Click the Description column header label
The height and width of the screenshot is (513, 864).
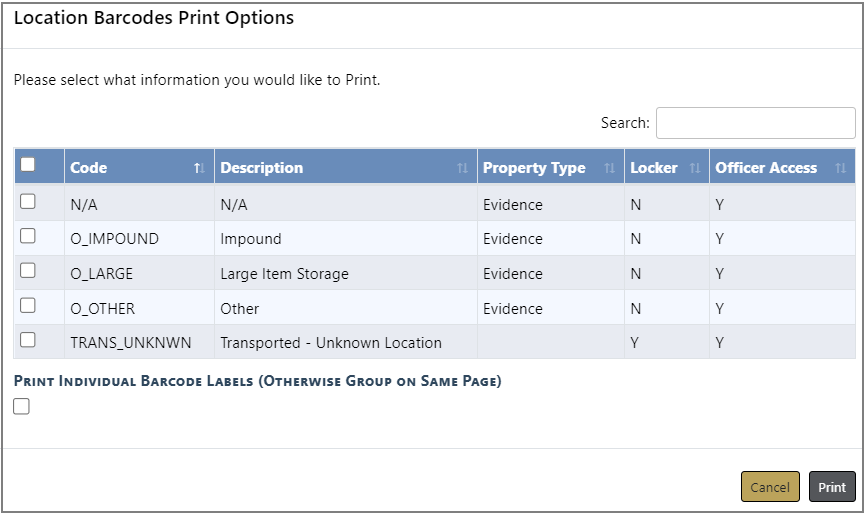pos(262,168)
